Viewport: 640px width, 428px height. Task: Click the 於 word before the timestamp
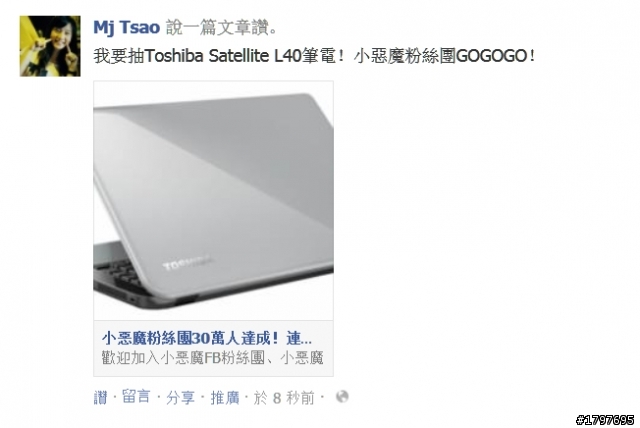pos(260,397)
